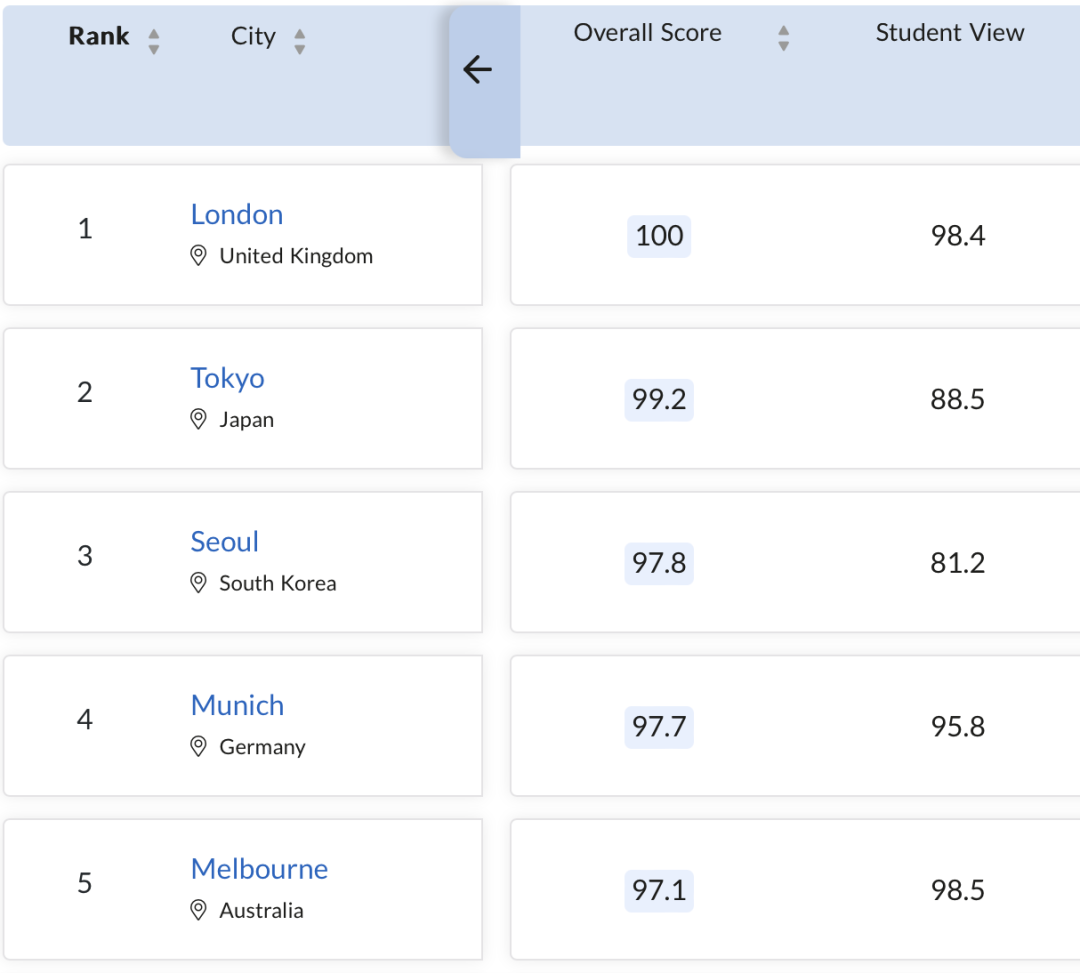
Task: Click location pin beside South Korea
Action: [x=198, y=583]
